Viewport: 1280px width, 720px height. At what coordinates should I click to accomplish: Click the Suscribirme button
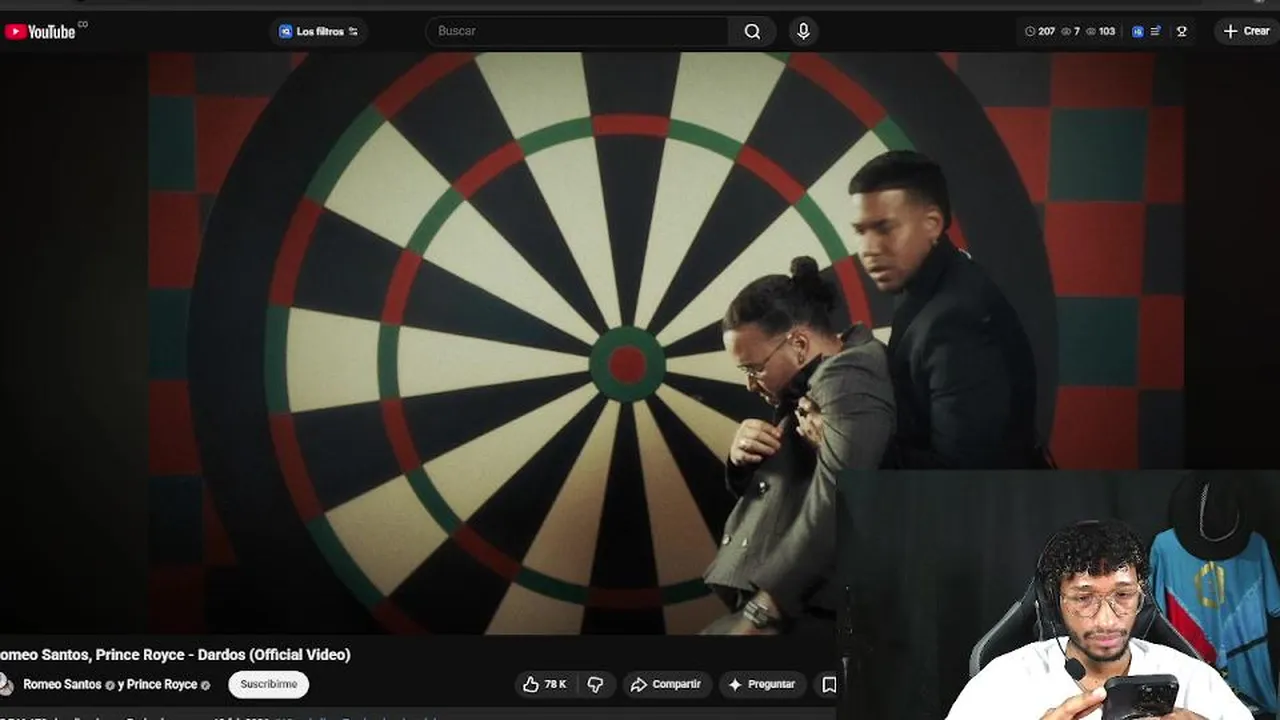(269, 684)
